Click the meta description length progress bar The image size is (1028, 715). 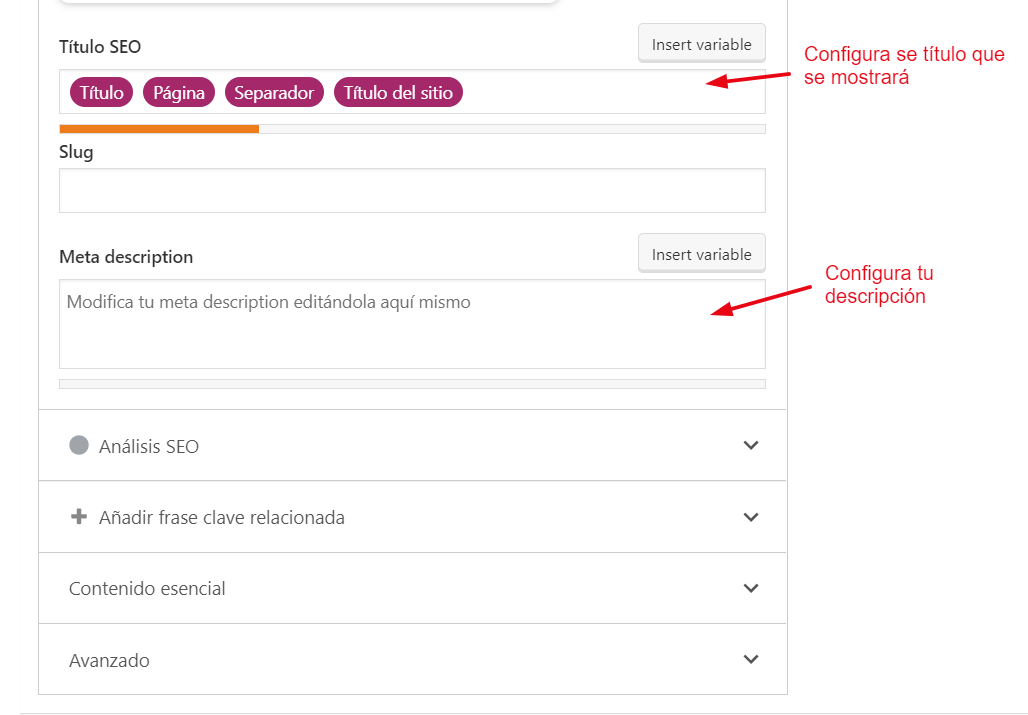pos(412,384)
